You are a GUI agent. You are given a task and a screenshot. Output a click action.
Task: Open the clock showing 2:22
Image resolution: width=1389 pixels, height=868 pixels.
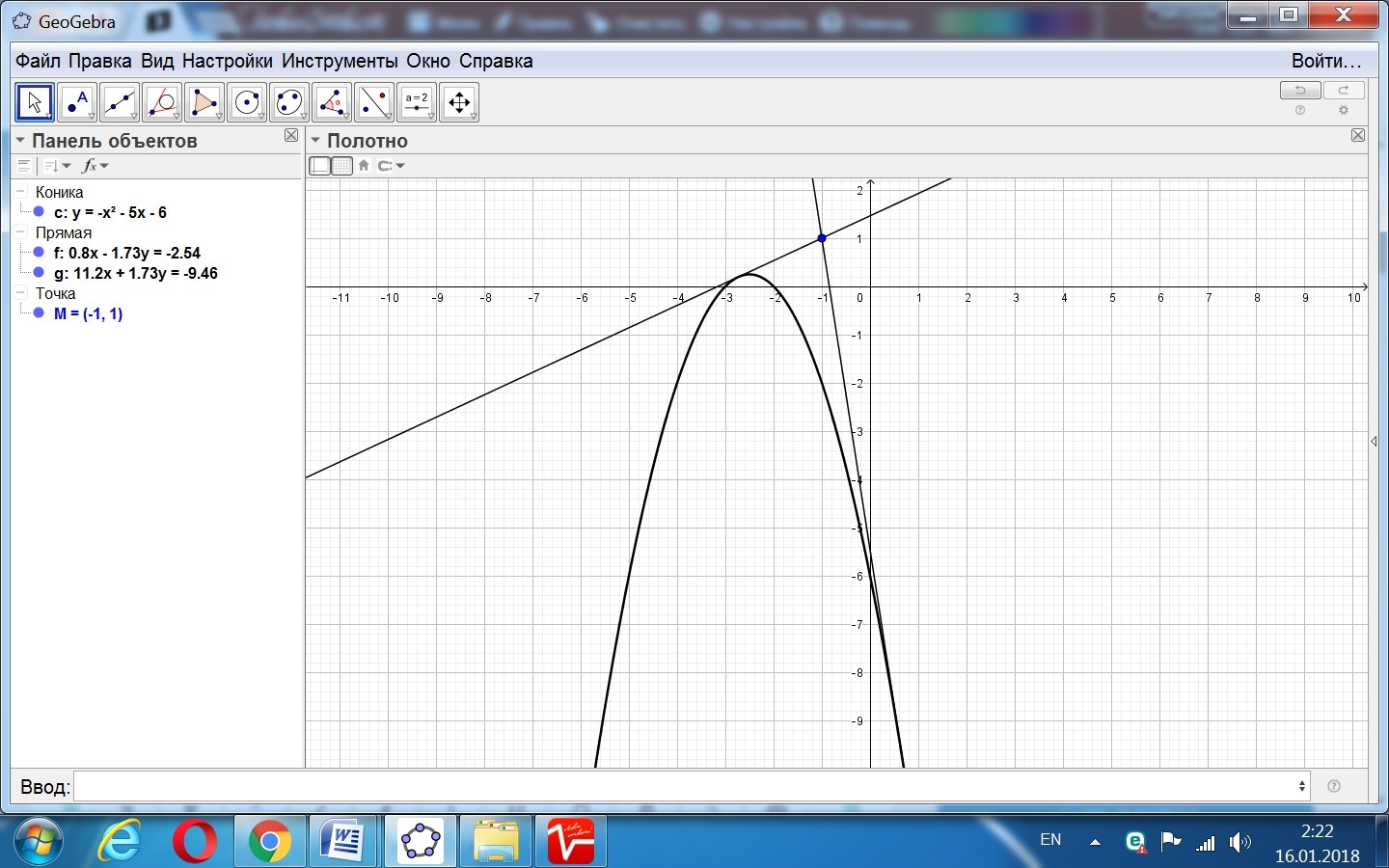click(1318, 843)
